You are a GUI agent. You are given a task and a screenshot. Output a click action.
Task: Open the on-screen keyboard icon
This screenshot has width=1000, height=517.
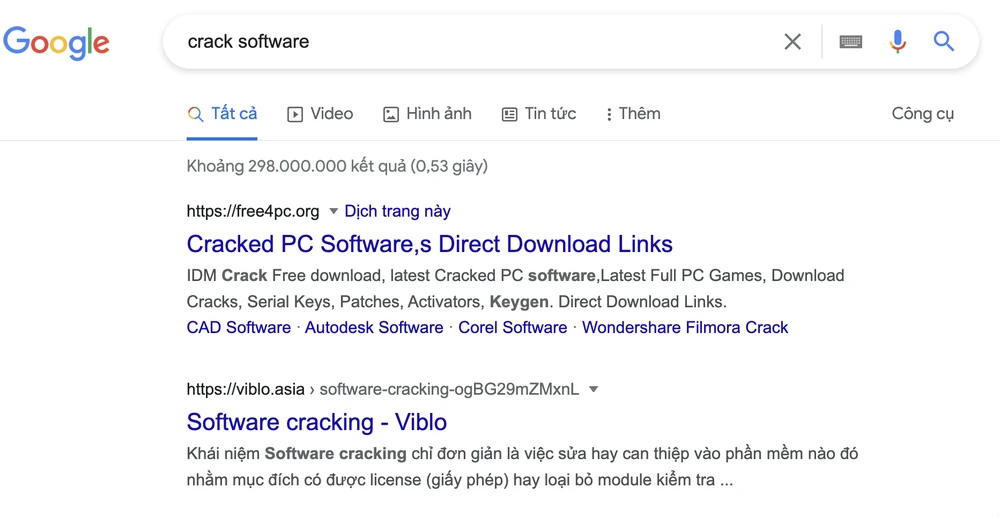coord(851,42)
